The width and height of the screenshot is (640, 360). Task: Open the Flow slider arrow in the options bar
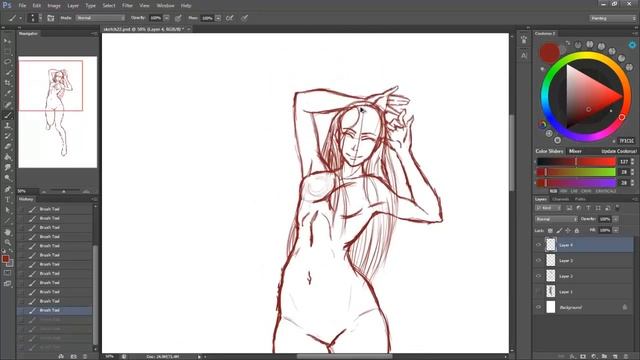click(218, 18)
